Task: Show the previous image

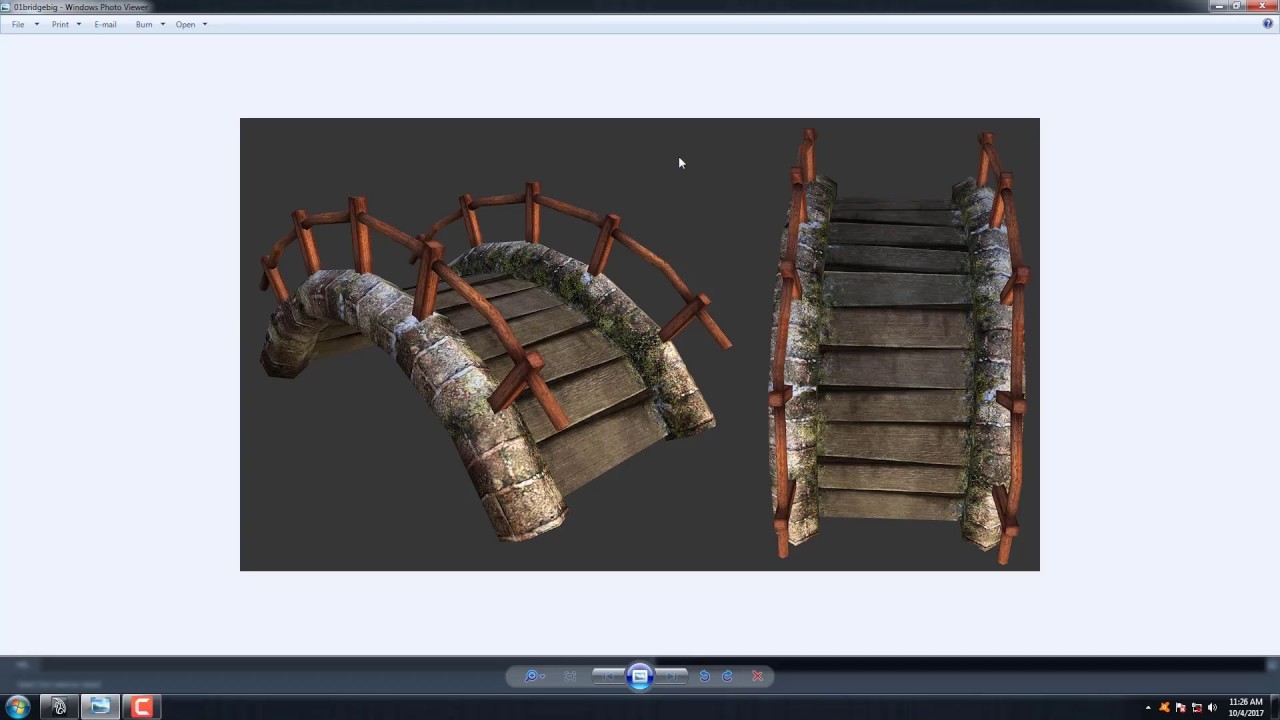Action: click(x=608, y=676)
